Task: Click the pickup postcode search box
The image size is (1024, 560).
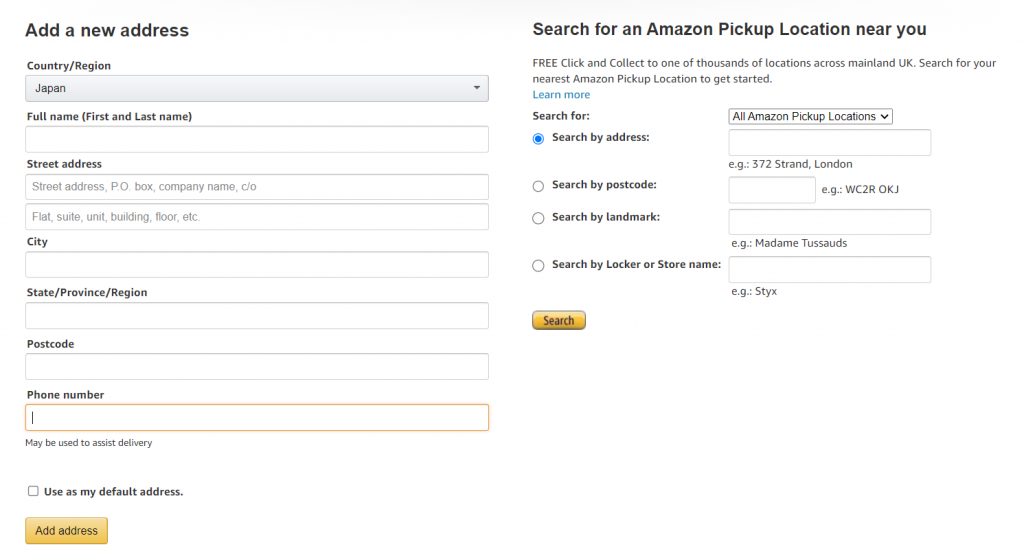Action: [772, 190]
